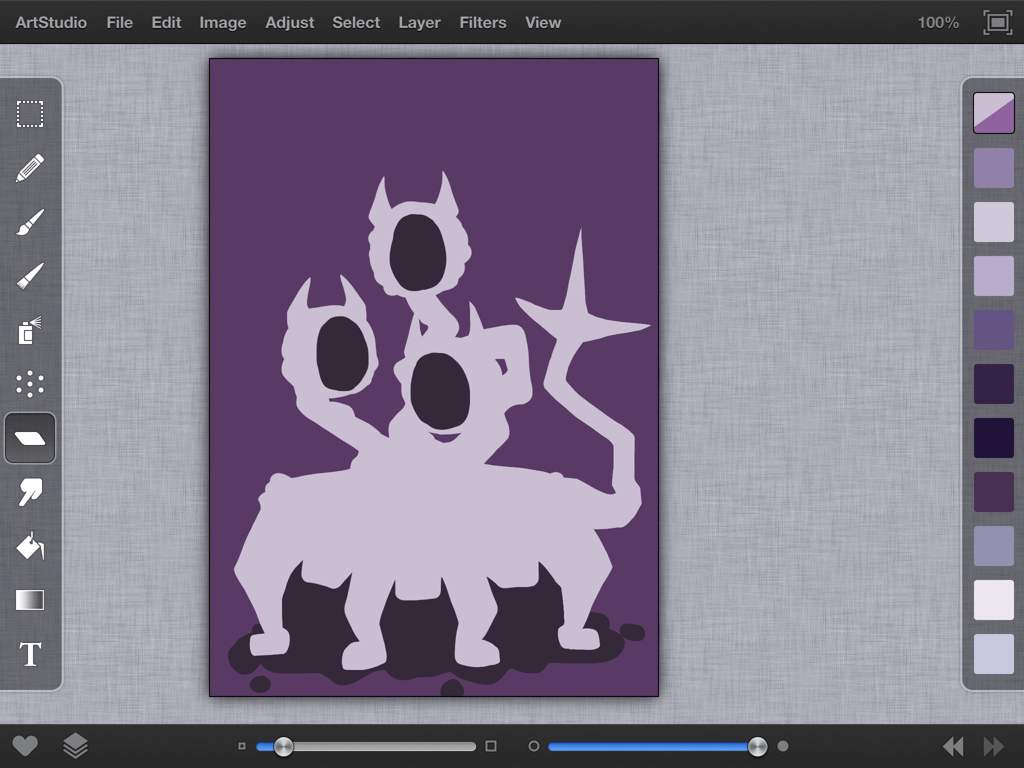The image size is (1024, 768).
Task: Open the foreground/background color selector
Action: [993, 113]
